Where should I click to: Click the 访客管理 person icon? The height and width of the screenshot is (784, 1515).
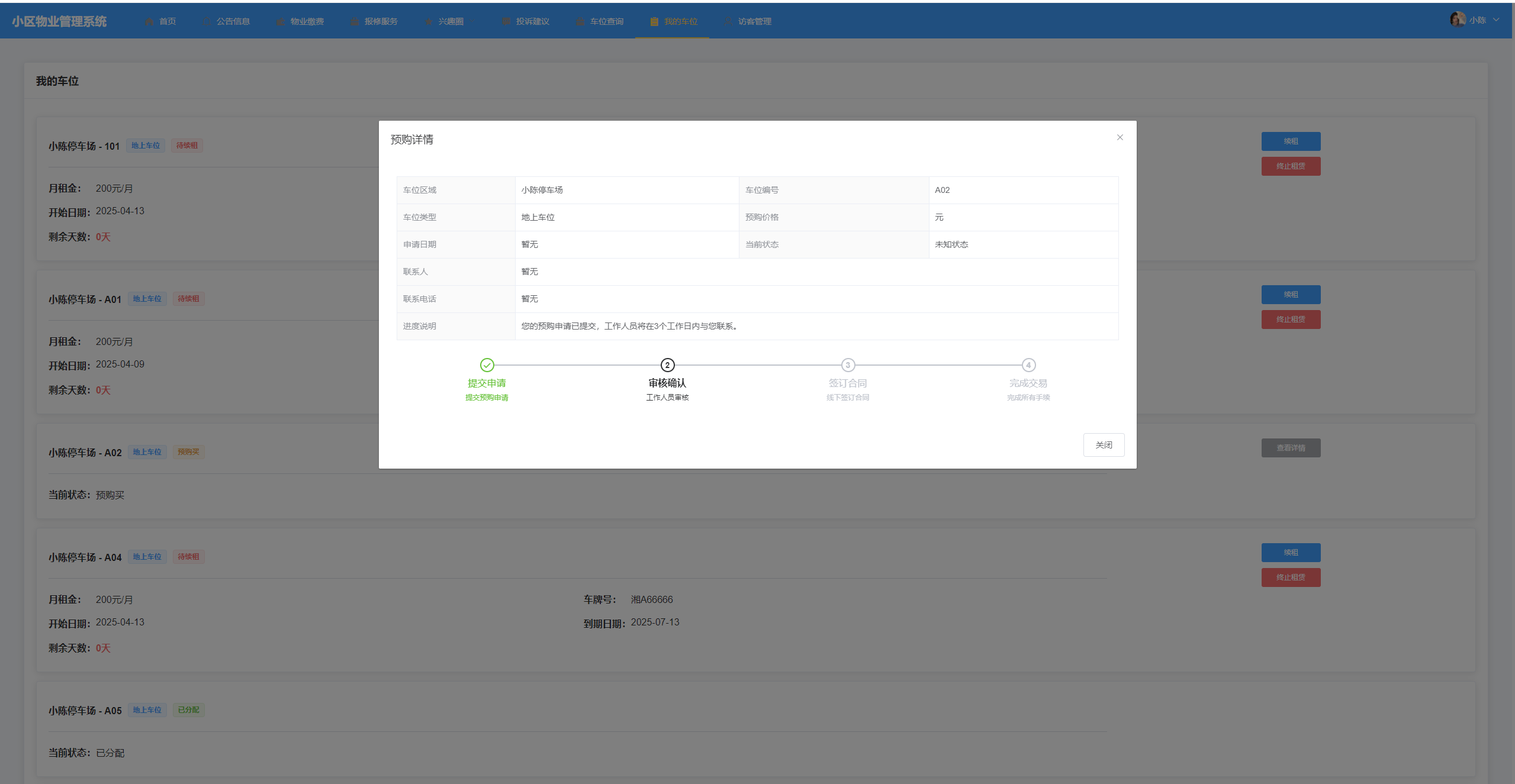728,21
